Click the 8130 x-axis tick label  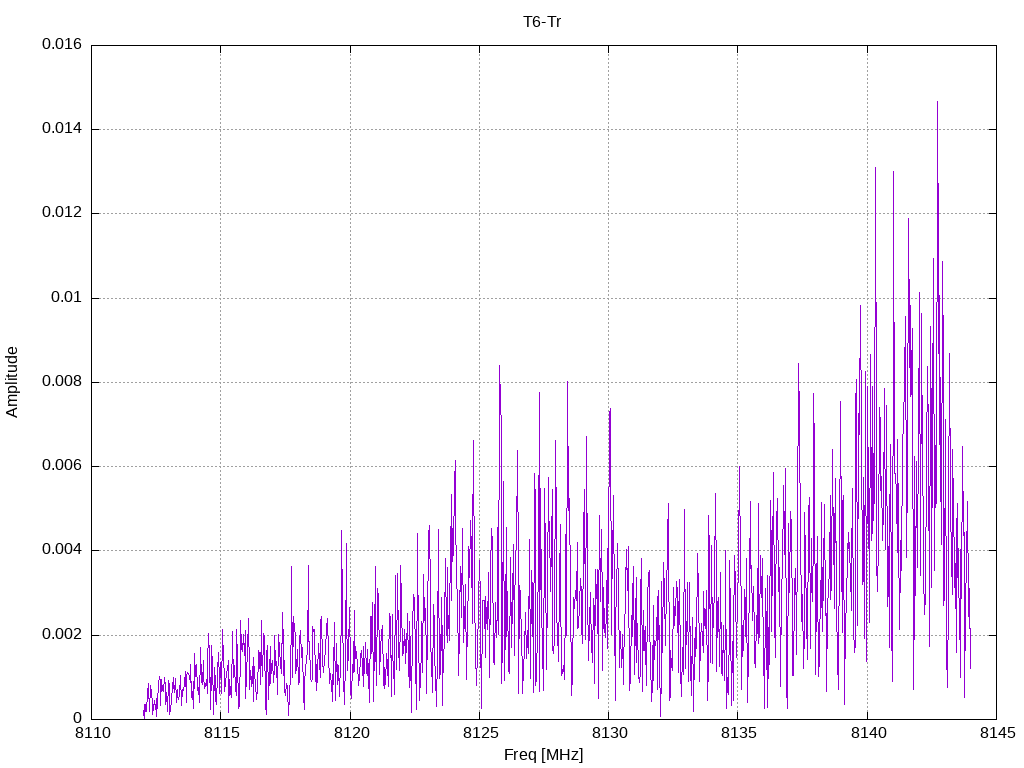[609, 734]
